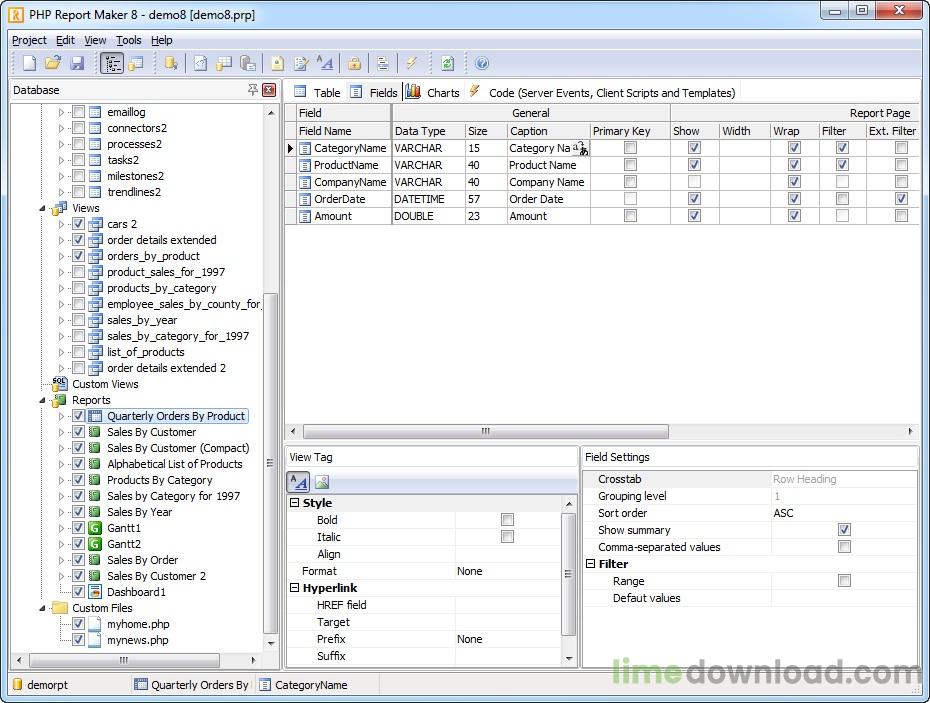Open the Tools menu
The image size is (930, 703).
(128, 40)
